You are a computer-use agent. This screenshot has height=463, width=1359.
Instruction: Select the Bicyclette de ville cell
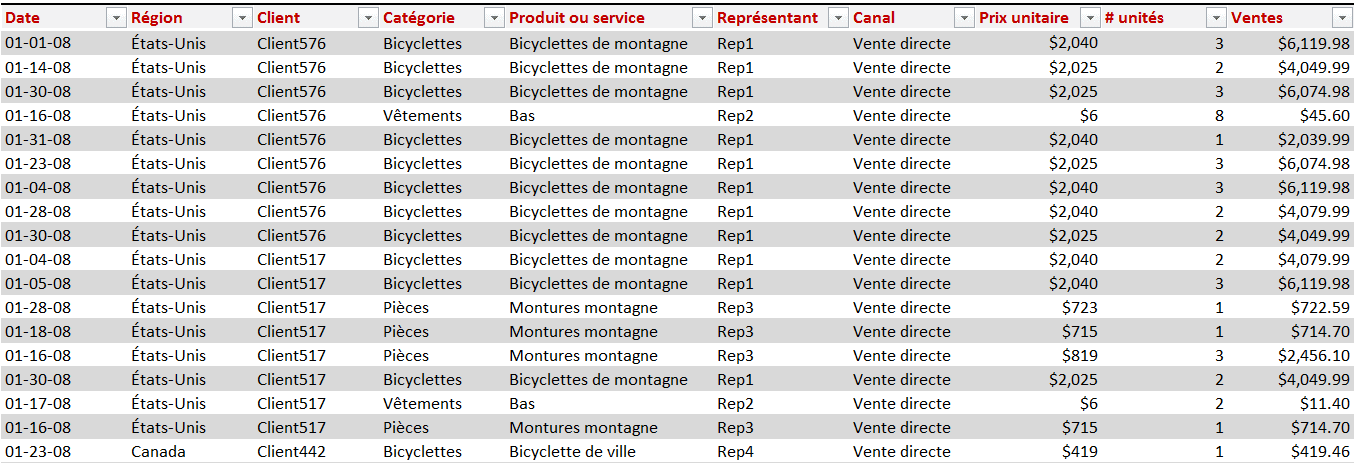tap(572, 451)
